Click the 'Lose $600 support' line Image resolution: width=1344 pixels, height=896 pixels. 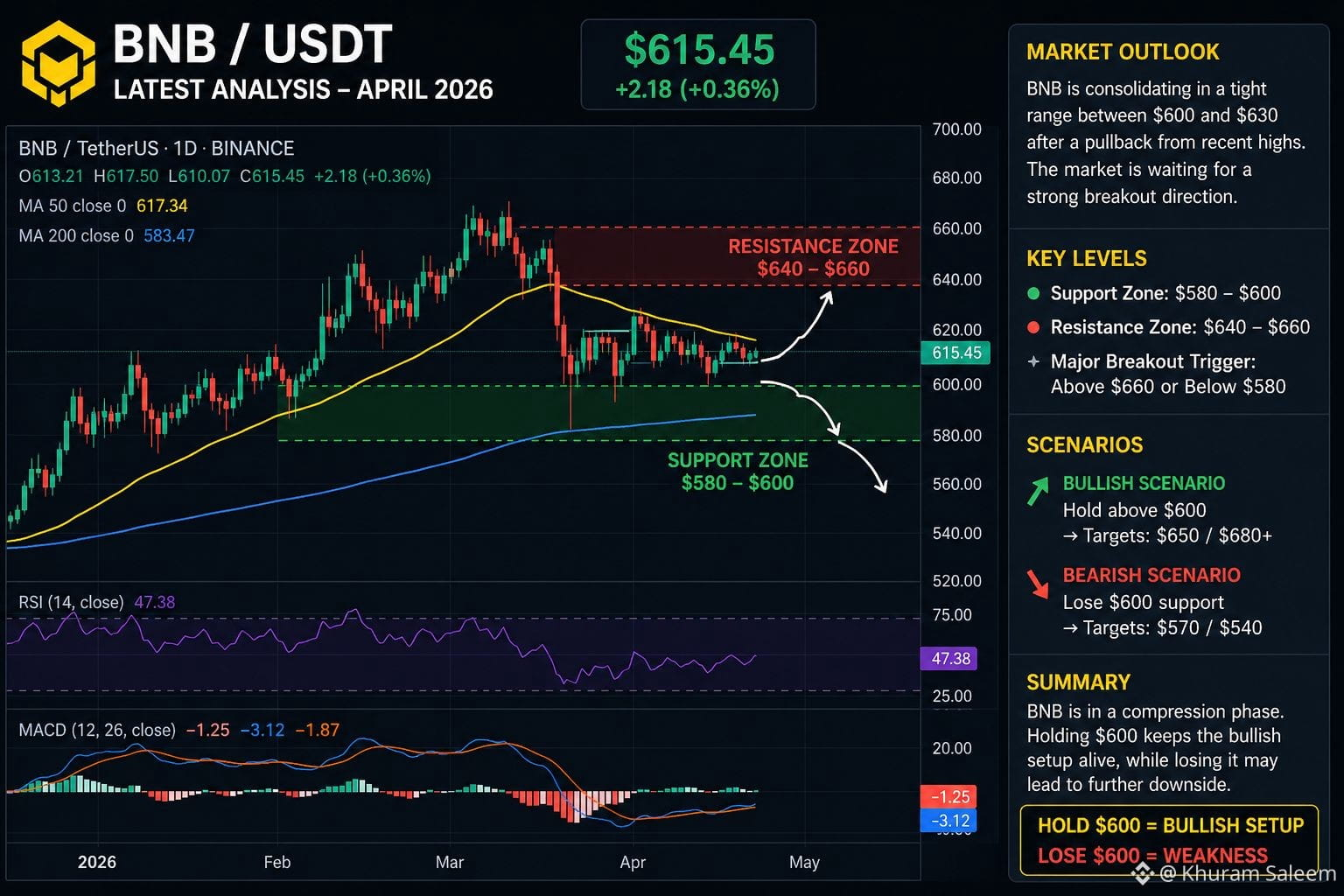pos(1143,602)
